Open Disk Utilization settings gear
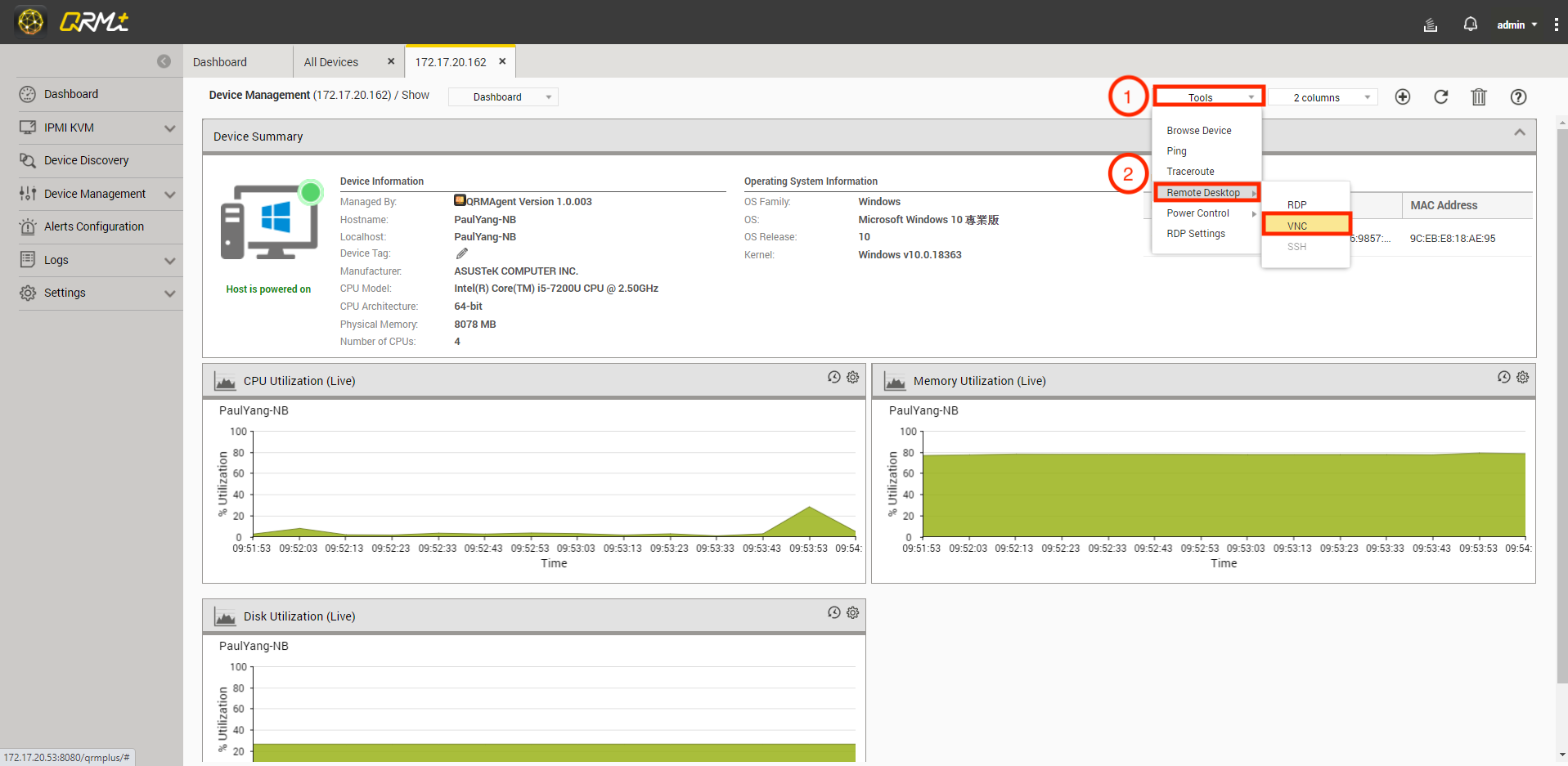1568x766 pixels. click(x=852, y=613)
